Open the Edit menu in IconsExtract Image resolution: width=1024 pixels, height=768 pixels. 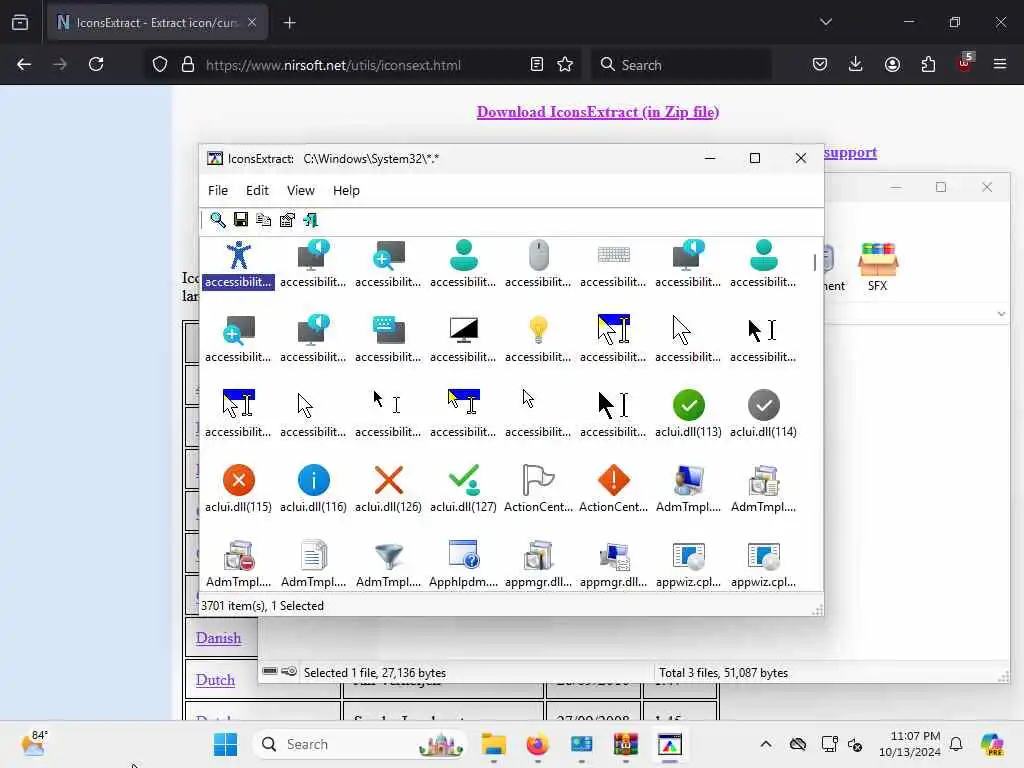pos(257,190)
